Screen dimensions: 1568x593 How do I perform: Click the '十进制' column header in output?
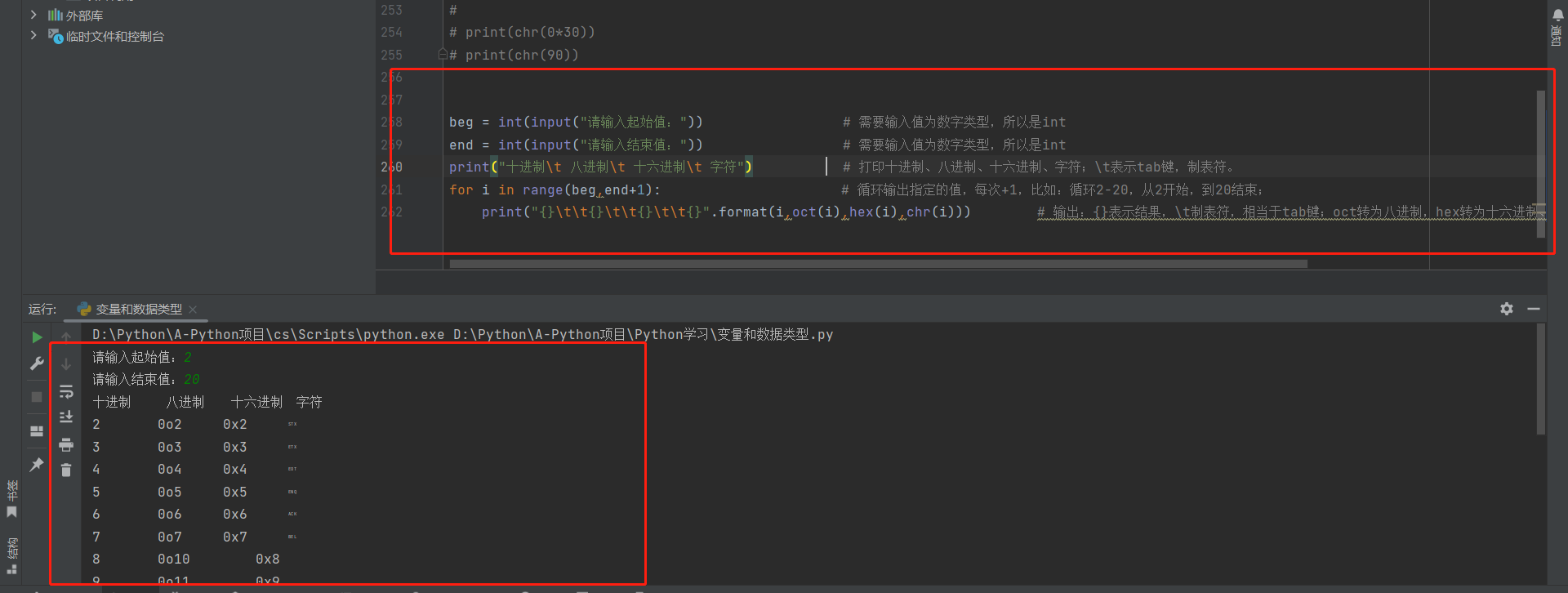(x=112, y=402)
